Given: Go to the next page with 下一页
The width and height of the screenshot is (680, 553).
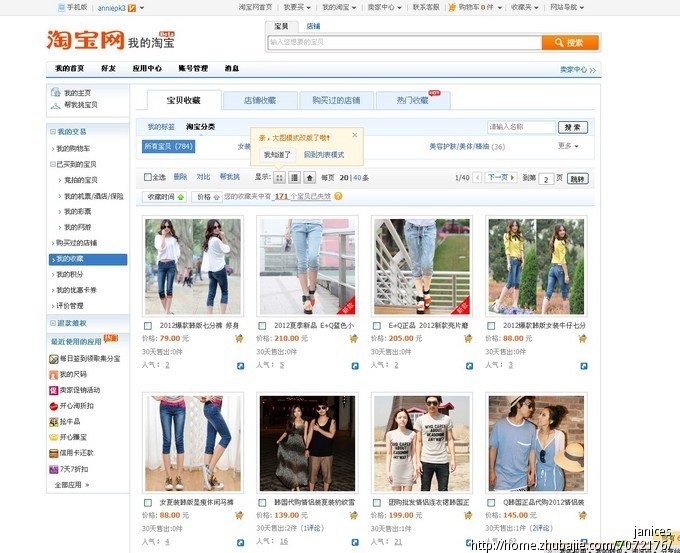Looking at the screenshot, I should [501, 177].
